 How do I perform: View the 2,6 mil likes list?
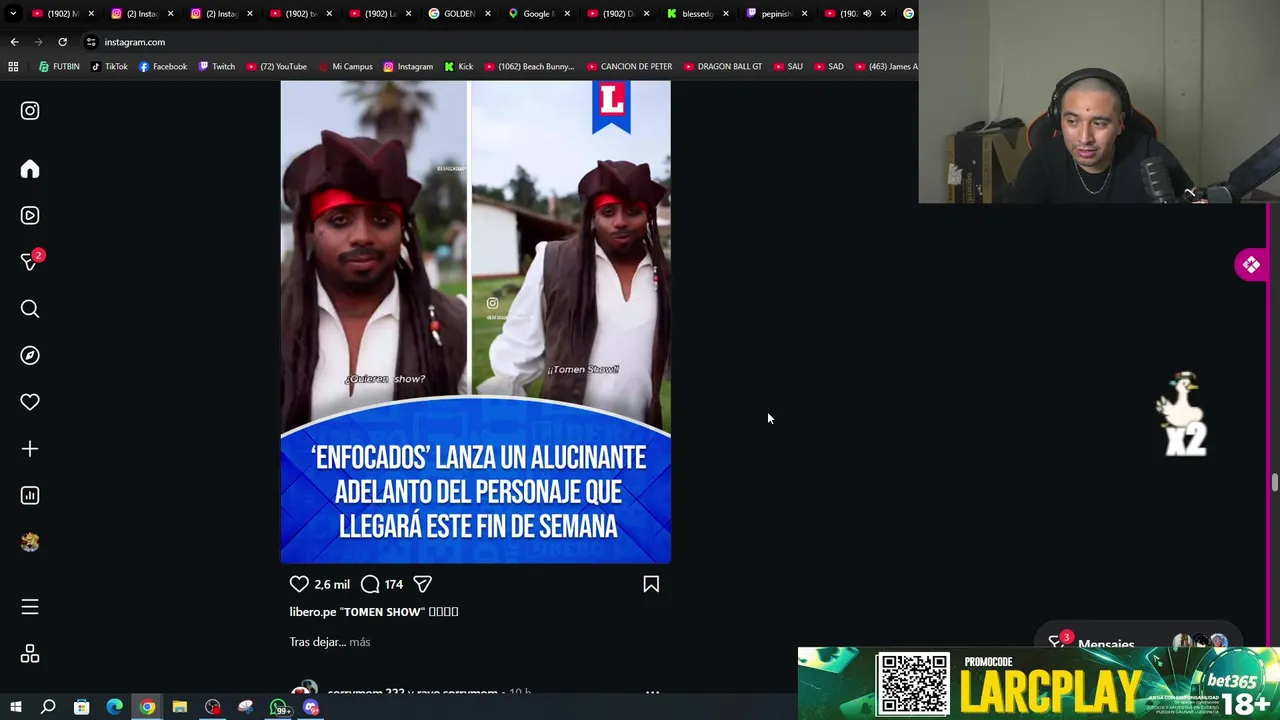[x=332, y=584]
